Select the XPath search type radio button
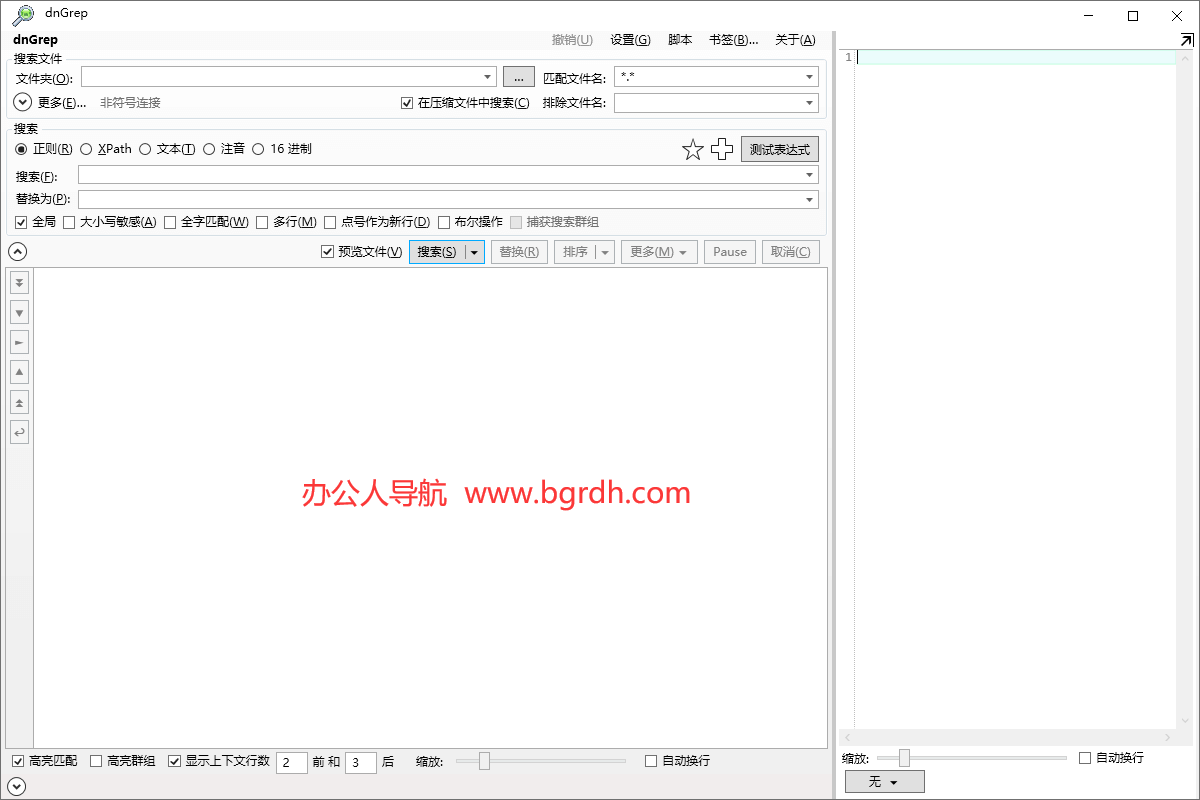The image size is (1200, 800). [x=87, y=149]
